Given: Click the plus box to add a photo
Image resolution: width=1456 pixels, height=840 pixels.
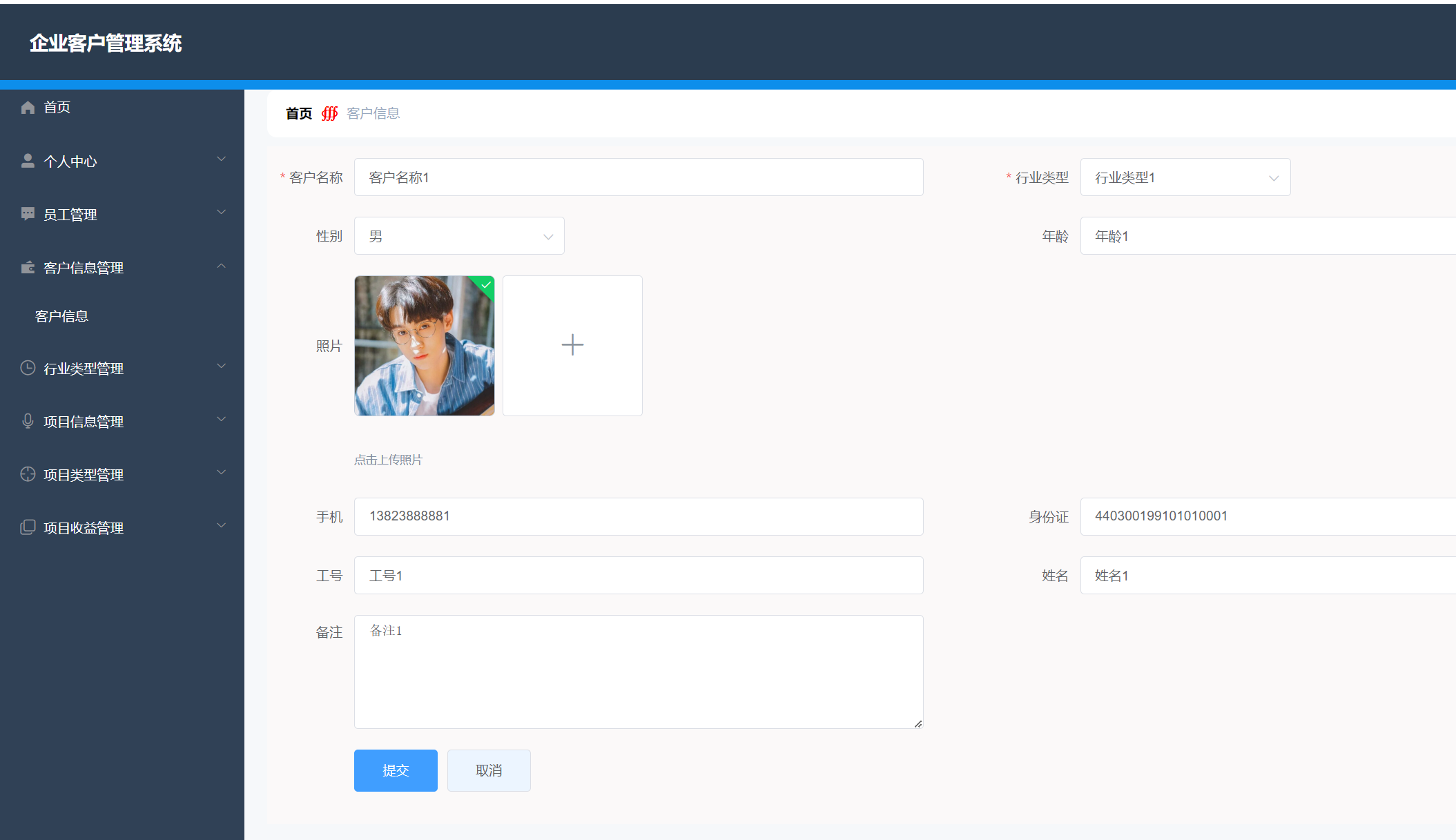Looking at the screenshot, I should pos(572,345).
